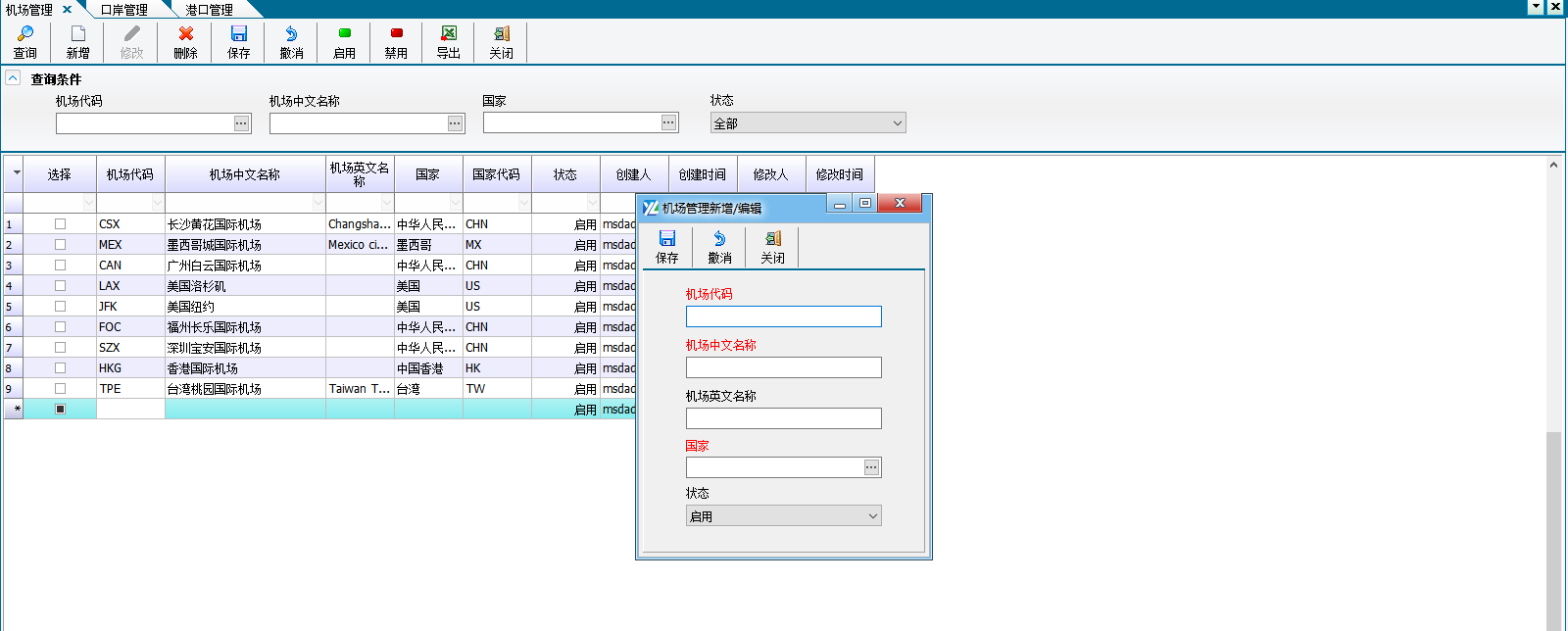1568x631 pixels.
Task: Click 保存 in the edit dialog toolbar
Action: point(667,247)
